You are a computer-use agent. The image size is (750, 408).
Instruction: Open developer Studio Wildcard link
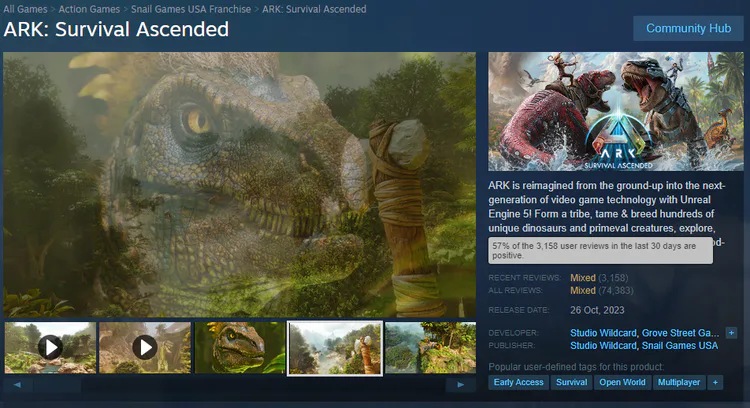point(603,333)
